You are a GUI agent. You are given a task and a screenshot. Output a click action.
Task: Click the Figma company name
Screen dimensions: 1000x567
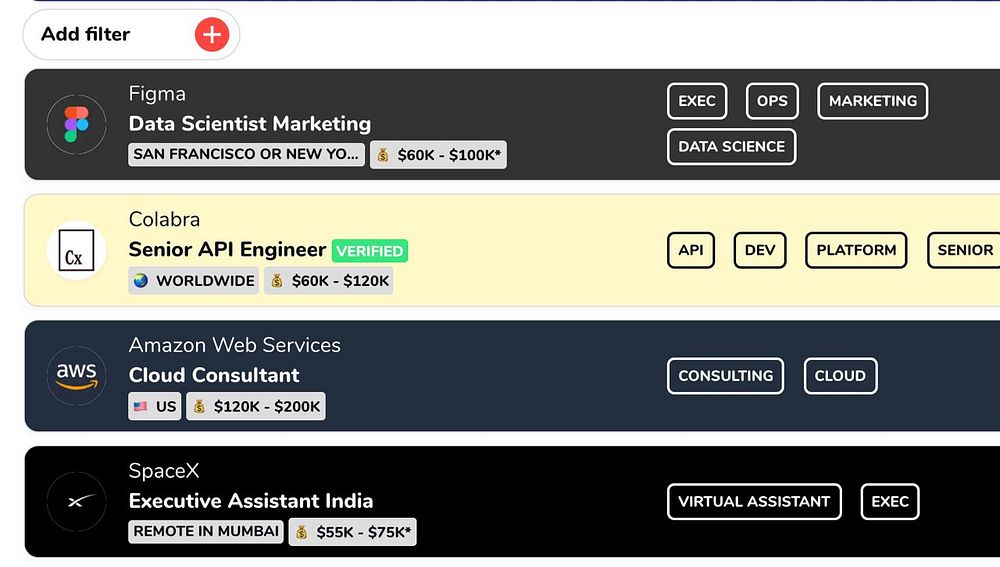coord(158,94)
